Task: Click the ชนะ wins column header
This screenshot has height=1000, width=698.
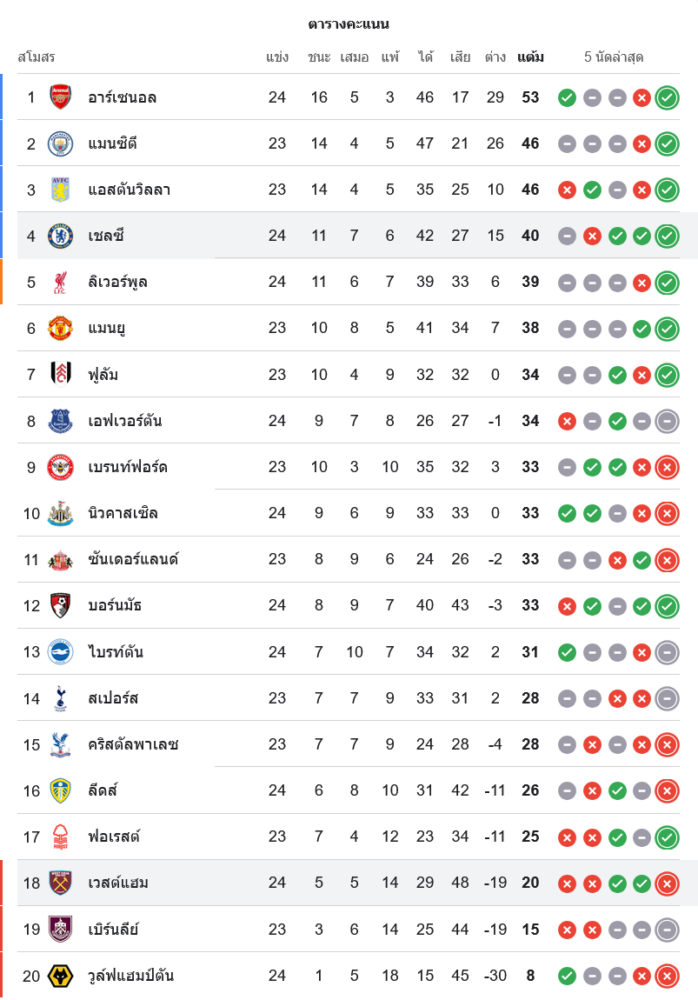Action: coord(319,57)
